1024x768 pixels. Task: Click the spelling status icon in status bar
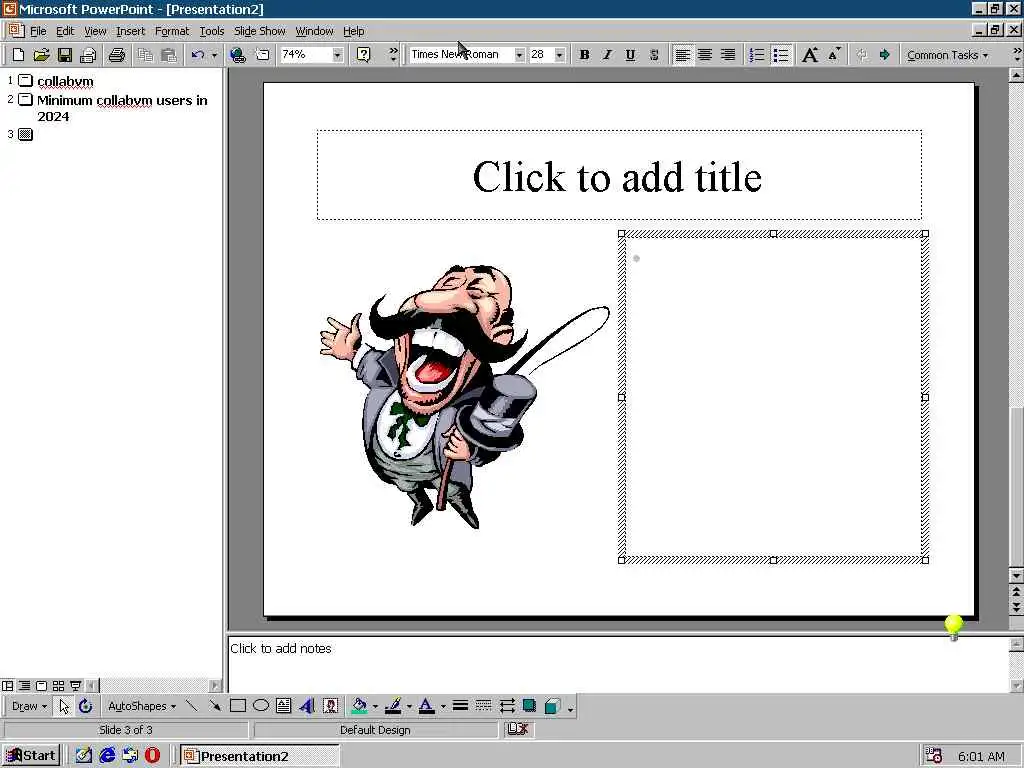click(x=518, y=729)
